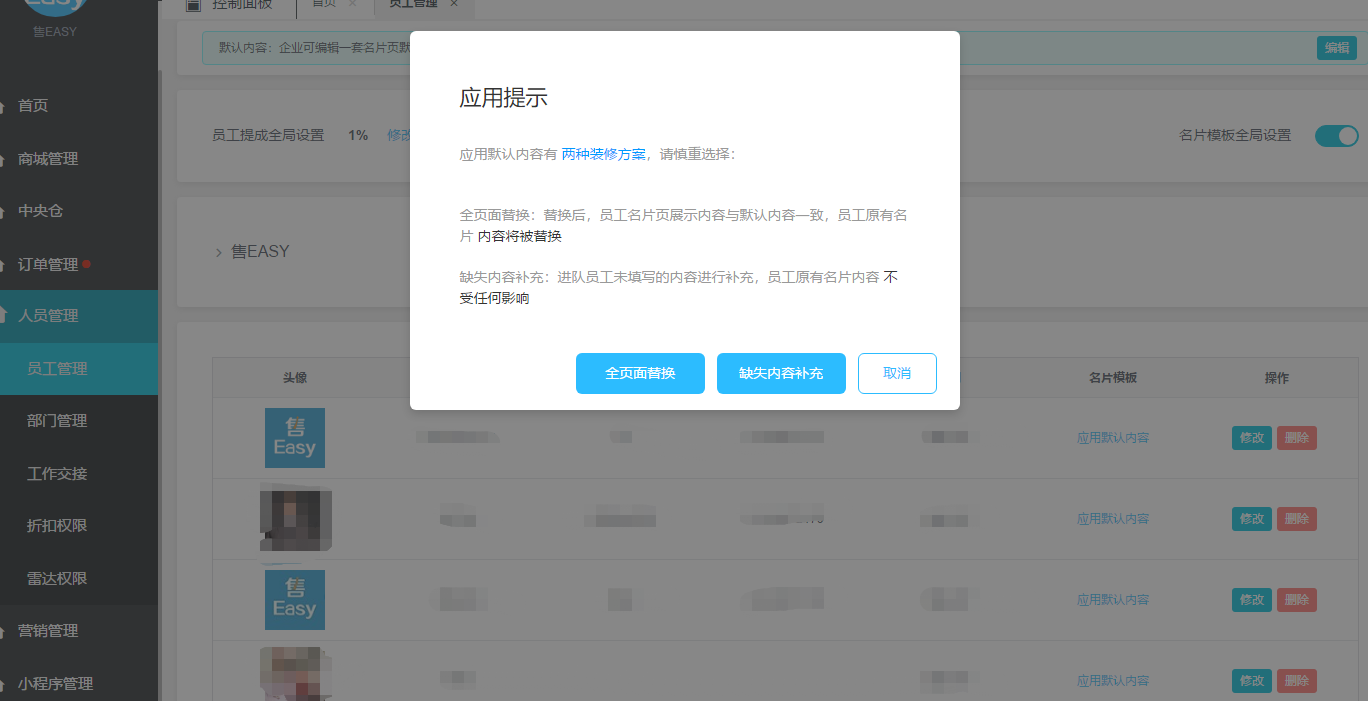Click 修改 in the first employee row
This screenshot has width=1368, height=701.
pos(1252,438)
